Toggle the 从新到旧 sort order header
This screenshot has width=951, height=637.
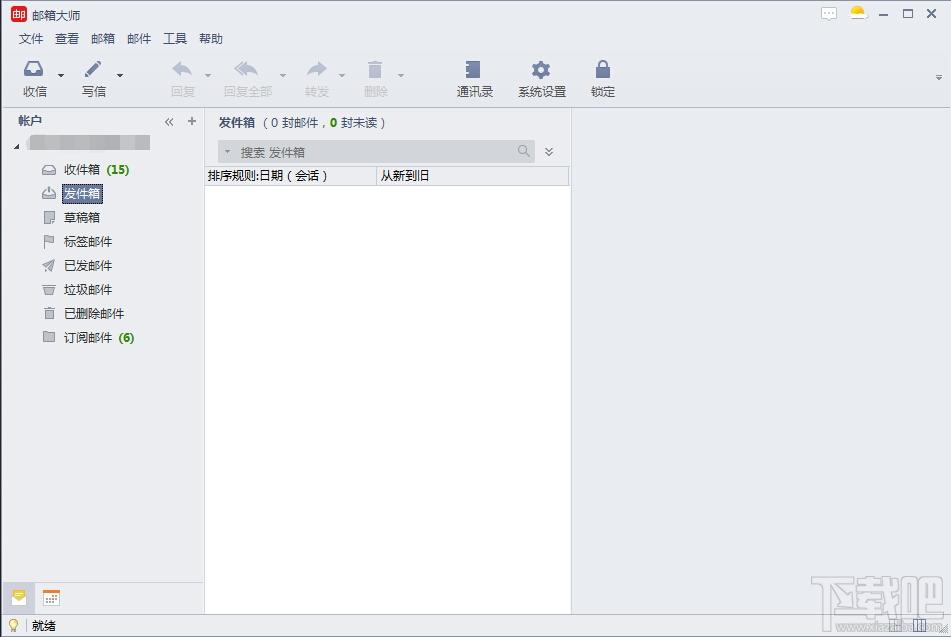[472, 176]
